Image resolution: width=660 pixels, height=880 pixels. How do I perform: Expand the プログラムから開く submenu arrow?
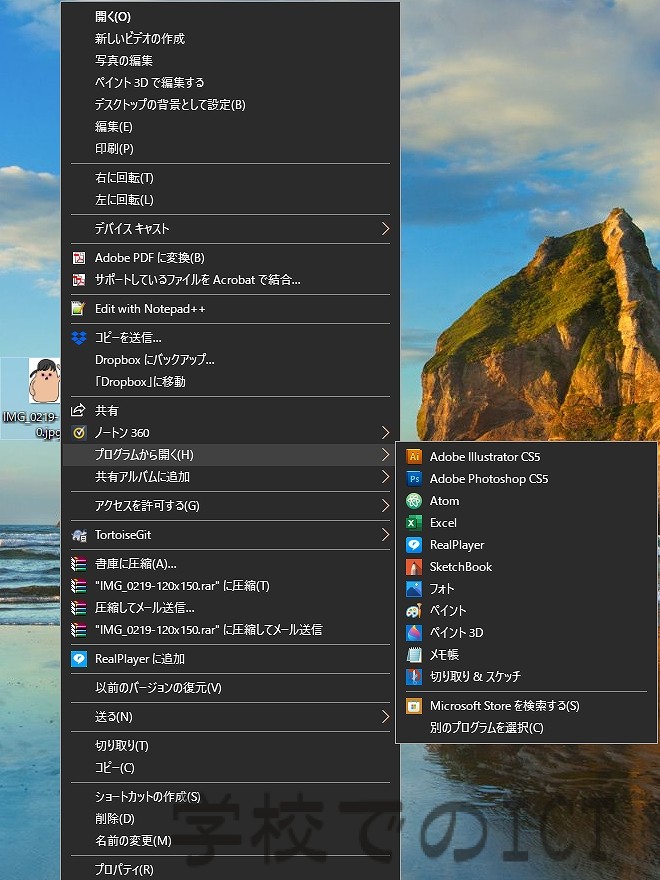[x=385, y=455]
